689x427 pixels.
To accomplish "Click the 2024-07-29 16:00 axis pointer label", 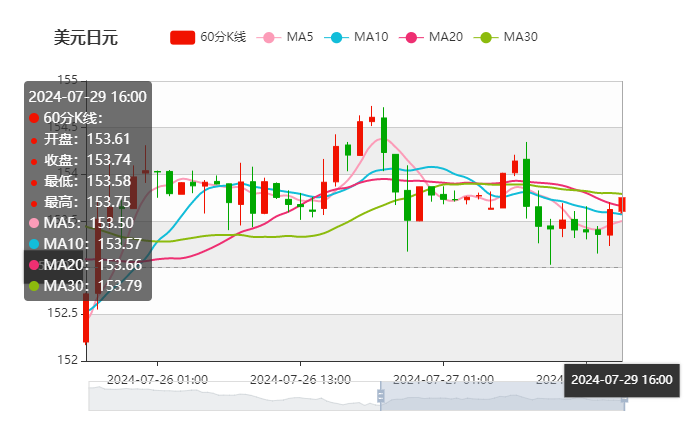I will tap(622, 380).
